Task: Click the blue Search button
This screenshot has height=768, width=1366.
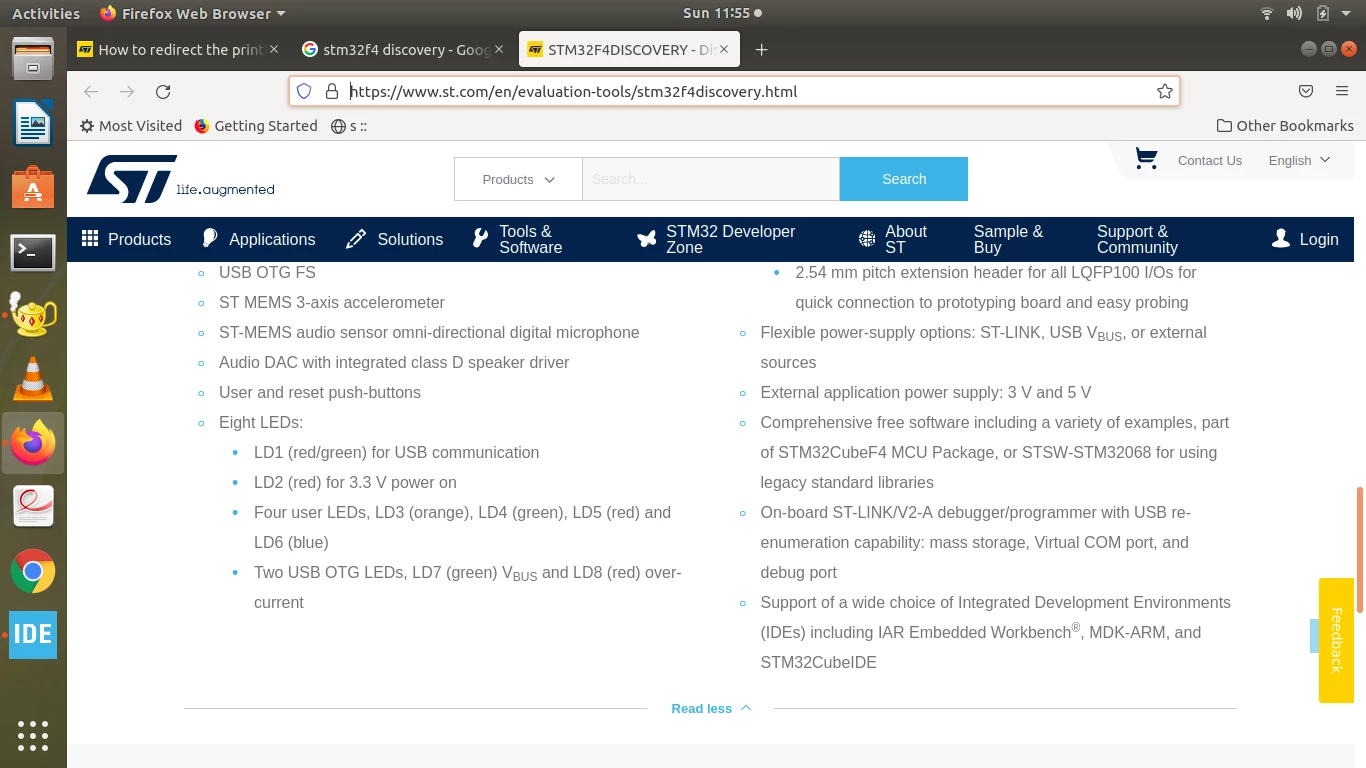Action: (x=904, y=179)
